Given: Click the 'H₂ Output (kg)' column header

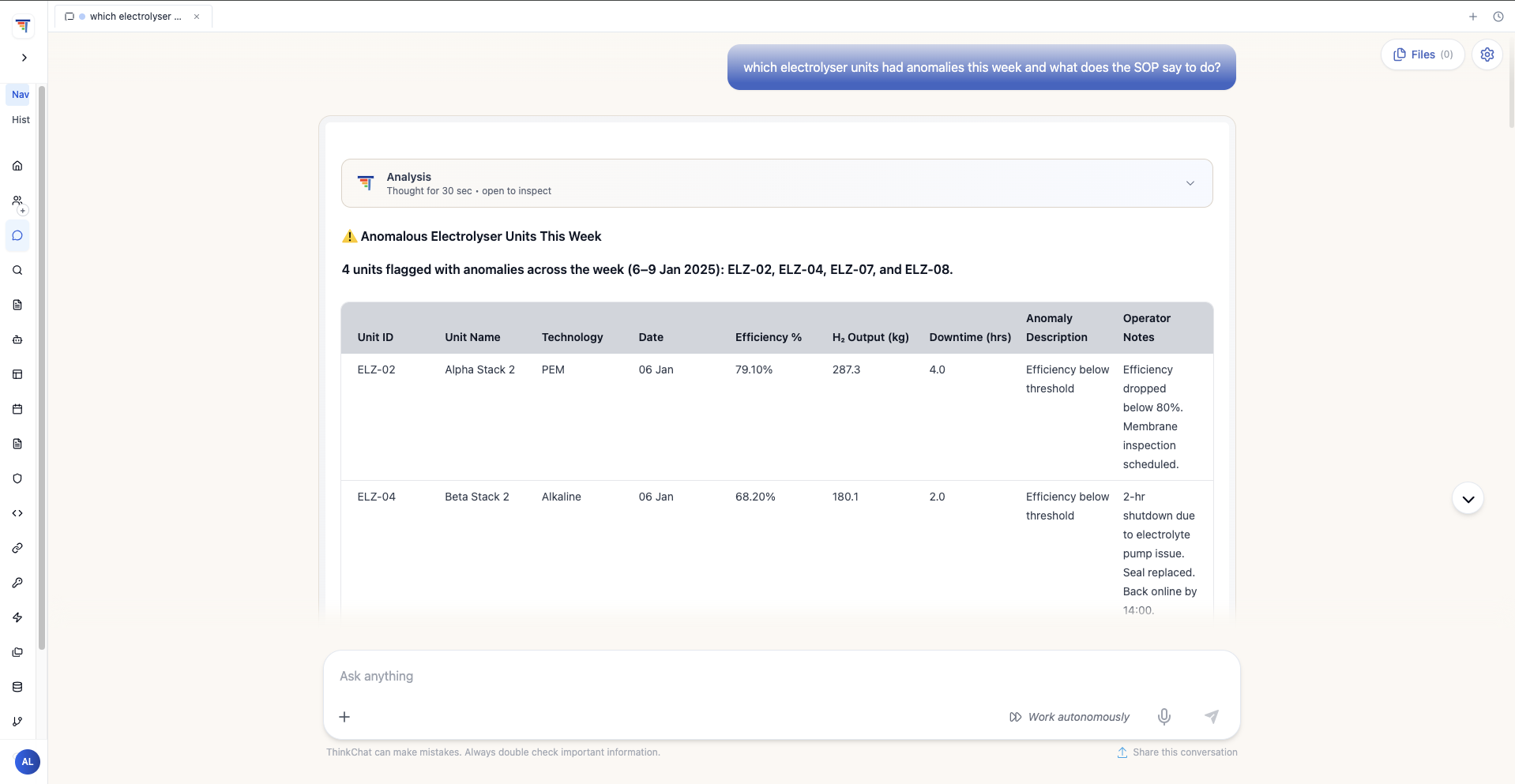Looking at the screenshot, I should click(x=870, y=337).
